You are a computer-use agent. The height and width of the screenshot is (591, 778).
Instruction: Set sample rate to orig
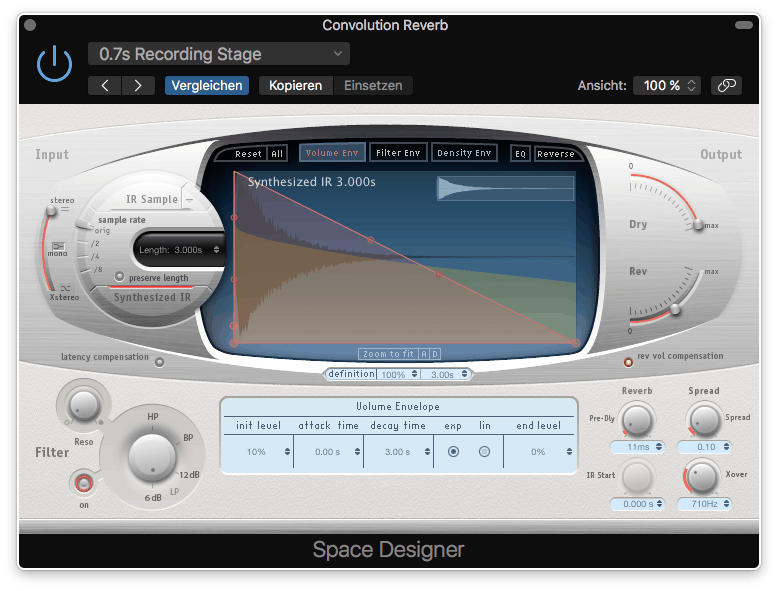click(x=102, y=230)
